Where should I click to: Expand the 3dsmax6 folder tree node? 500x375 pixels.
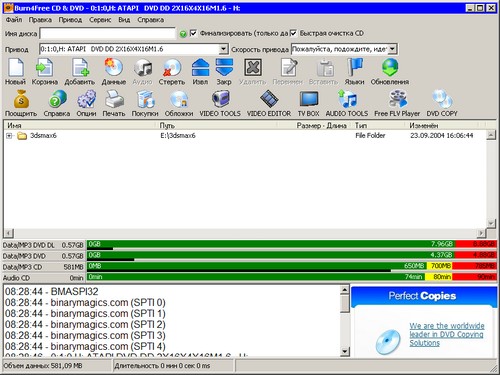click(9, 136)
